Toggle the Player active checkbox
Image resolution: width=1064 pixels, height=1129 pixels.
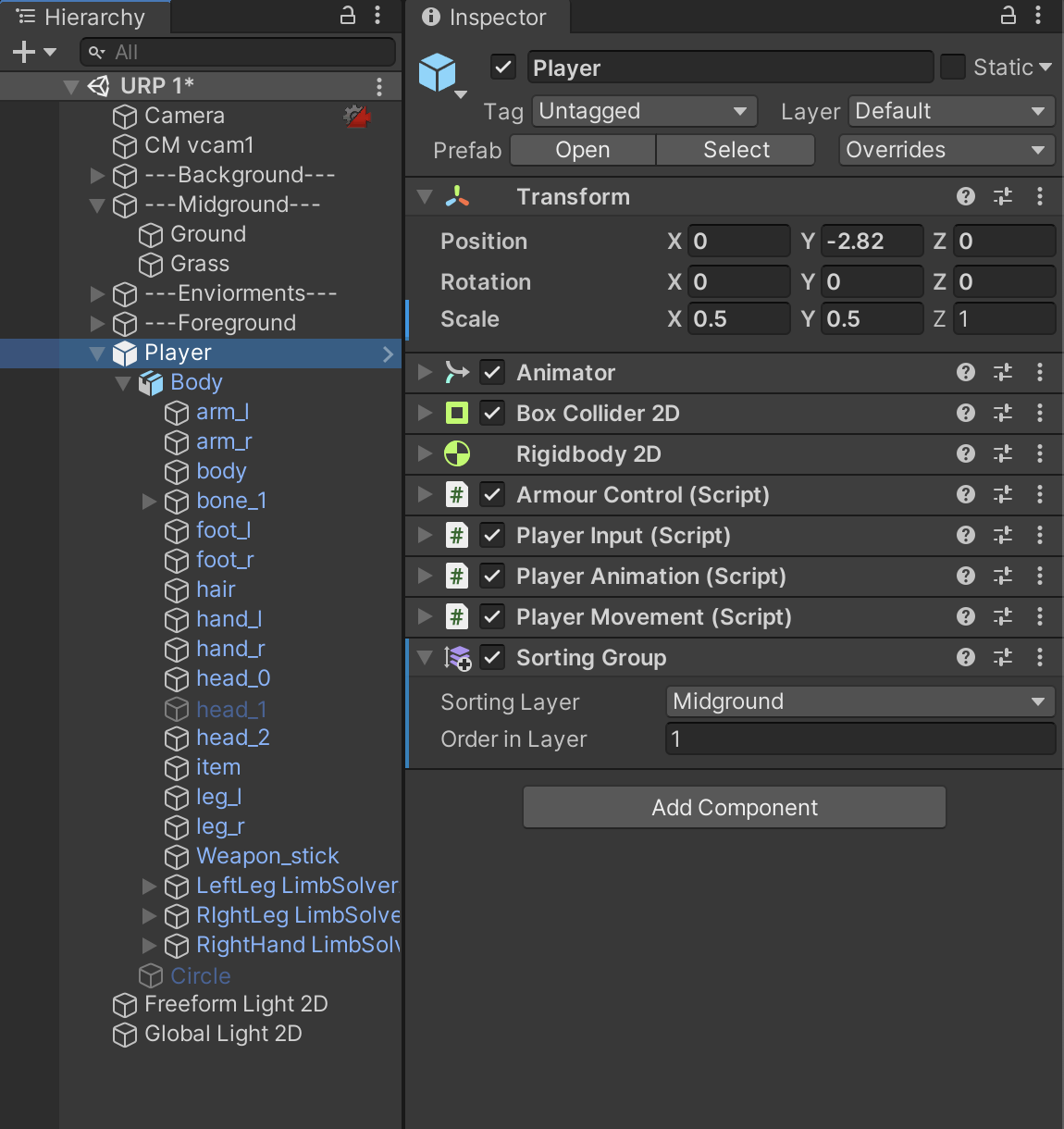click(x=502, y=67)
